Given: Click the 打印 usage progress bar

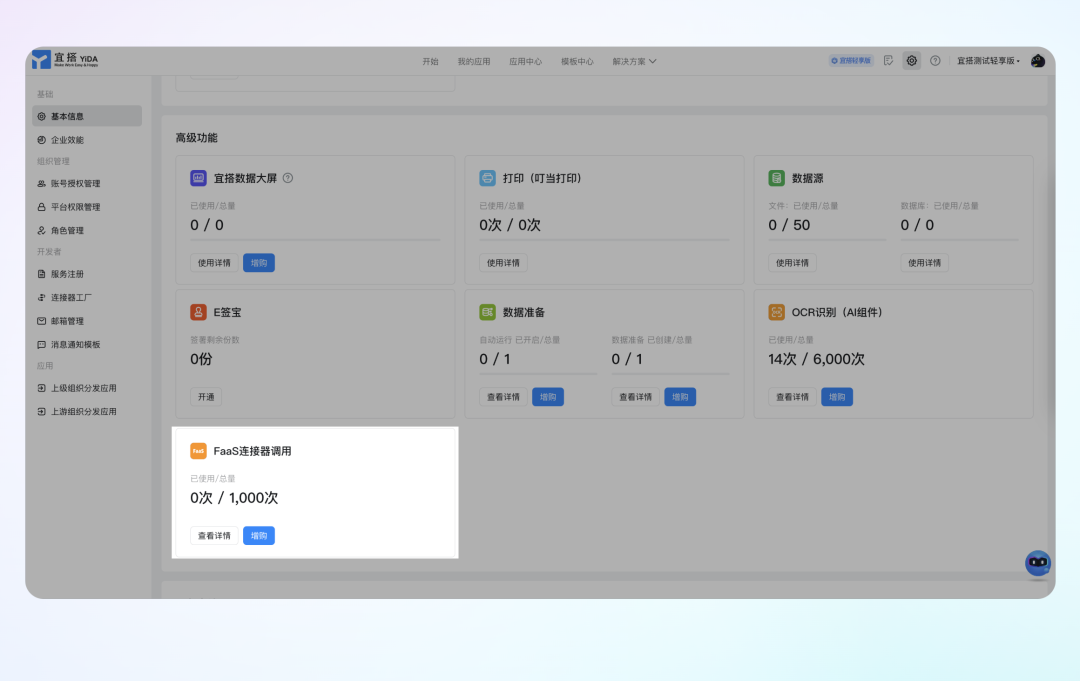Looking at the screenshot, I should pyautogui.click(x=604, y=240).
